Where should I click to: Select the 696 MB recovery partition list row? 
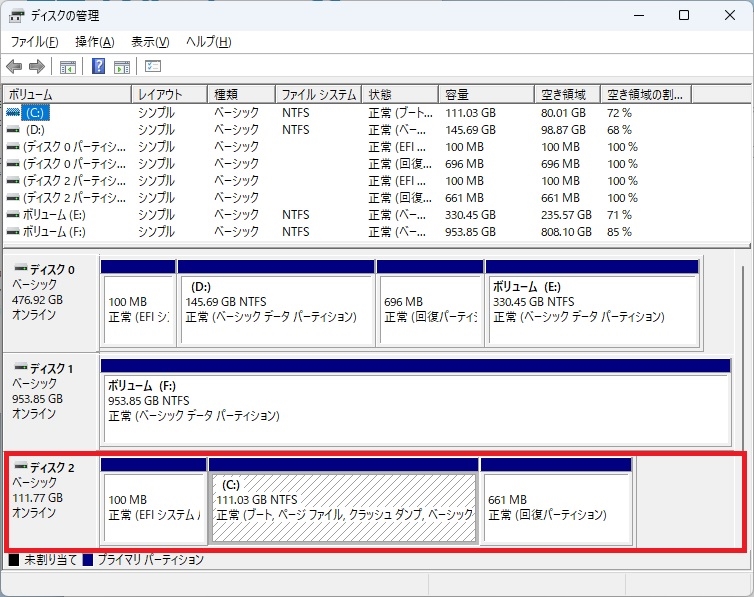pos(346,164)
